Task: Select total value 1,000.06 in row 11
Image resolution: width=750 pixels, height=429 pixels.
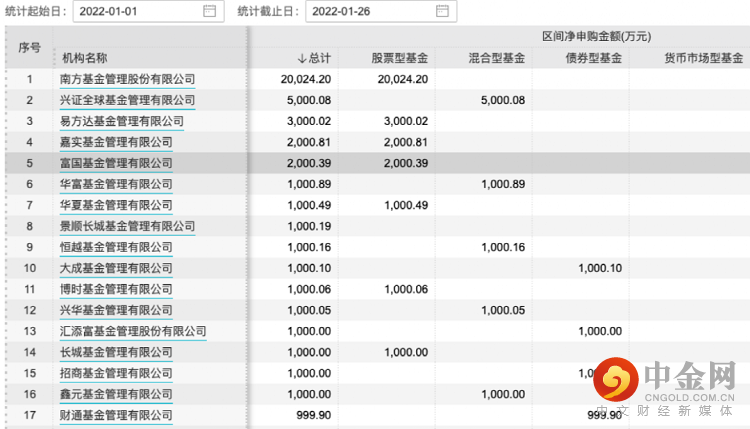Action: pyautogui.click(x=309, y=290)
